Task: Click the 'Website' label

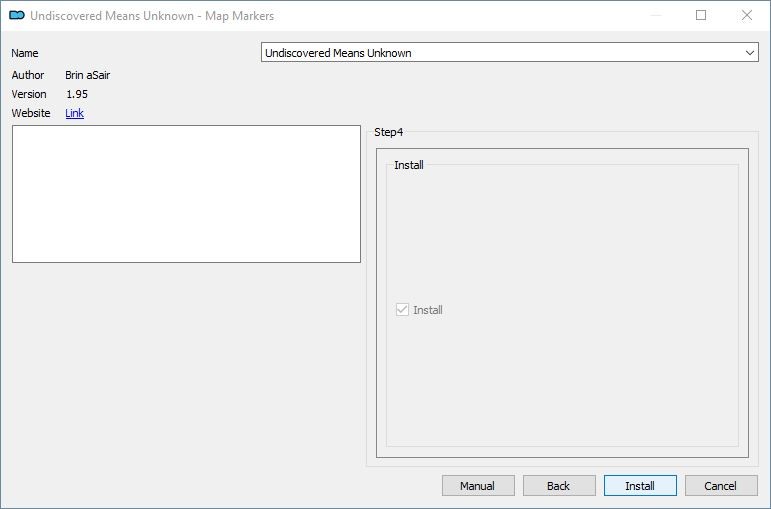Action: click(30, 113)
